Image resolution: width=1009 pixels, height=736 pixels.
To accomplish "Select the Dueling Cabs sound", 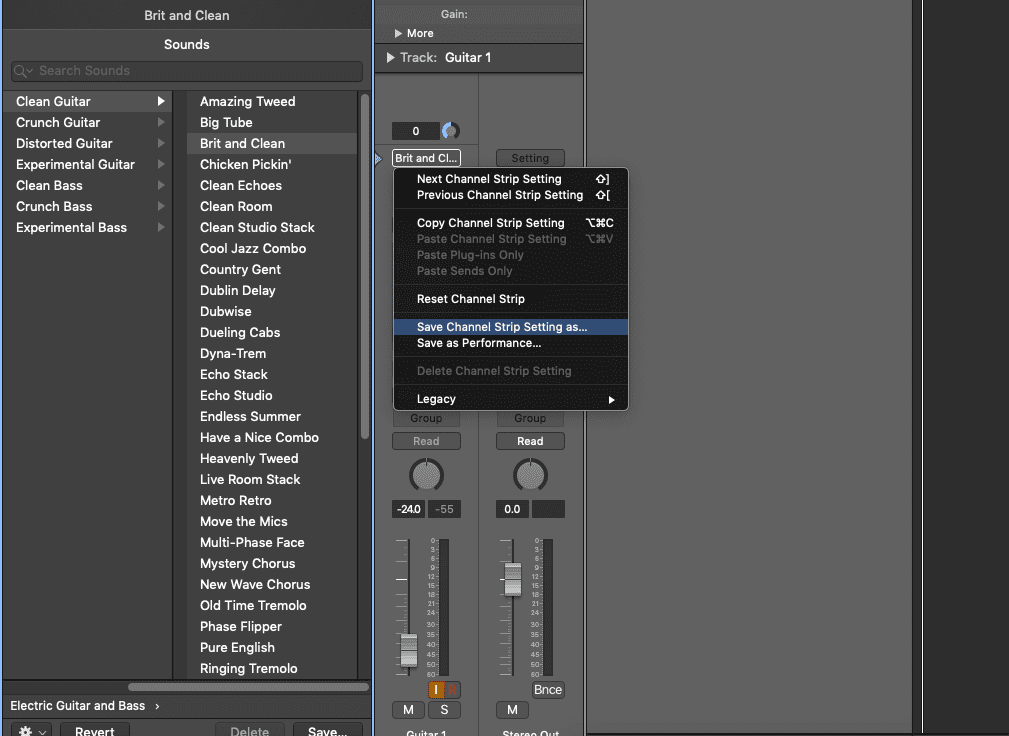I will click(272, 333).
